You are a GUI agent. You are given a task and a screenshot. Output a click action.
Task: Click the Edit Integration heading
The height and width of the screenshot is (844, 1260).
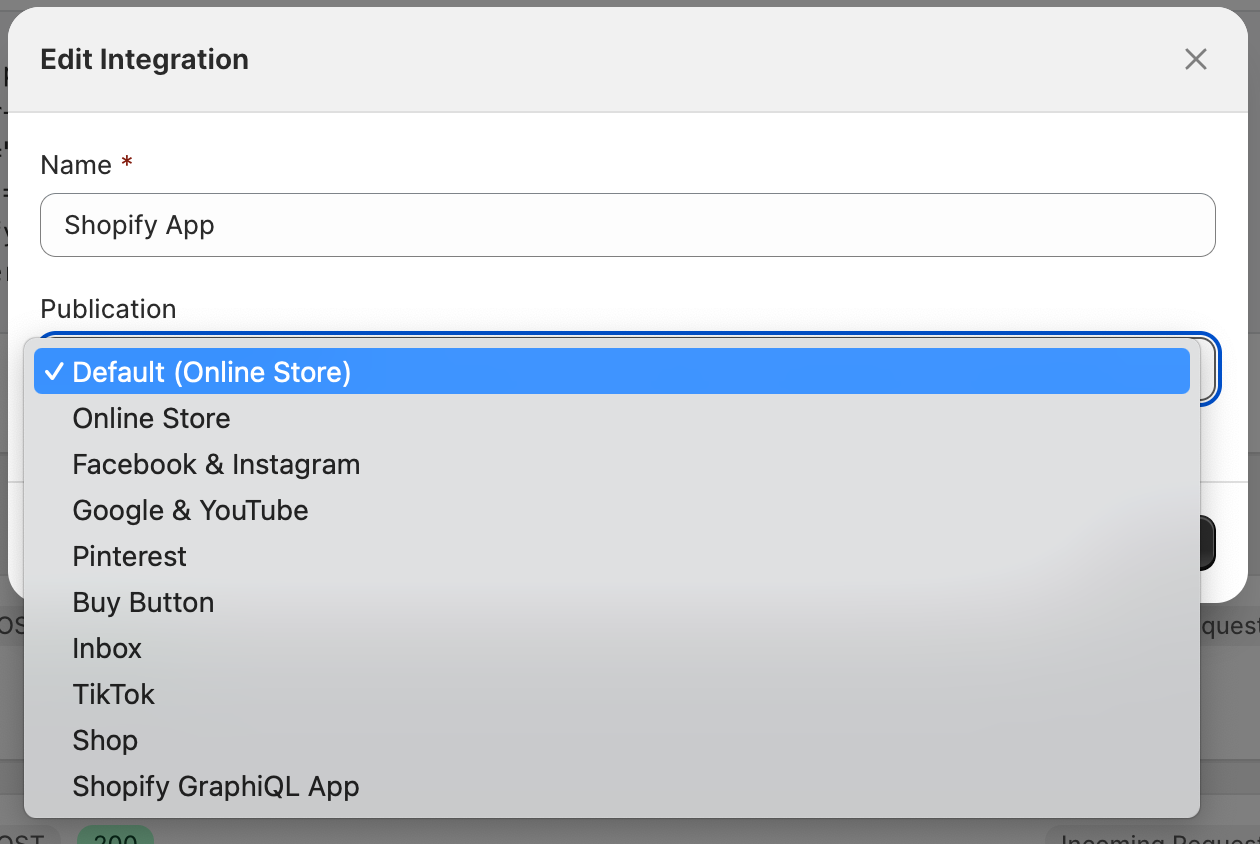click(144, 60)
